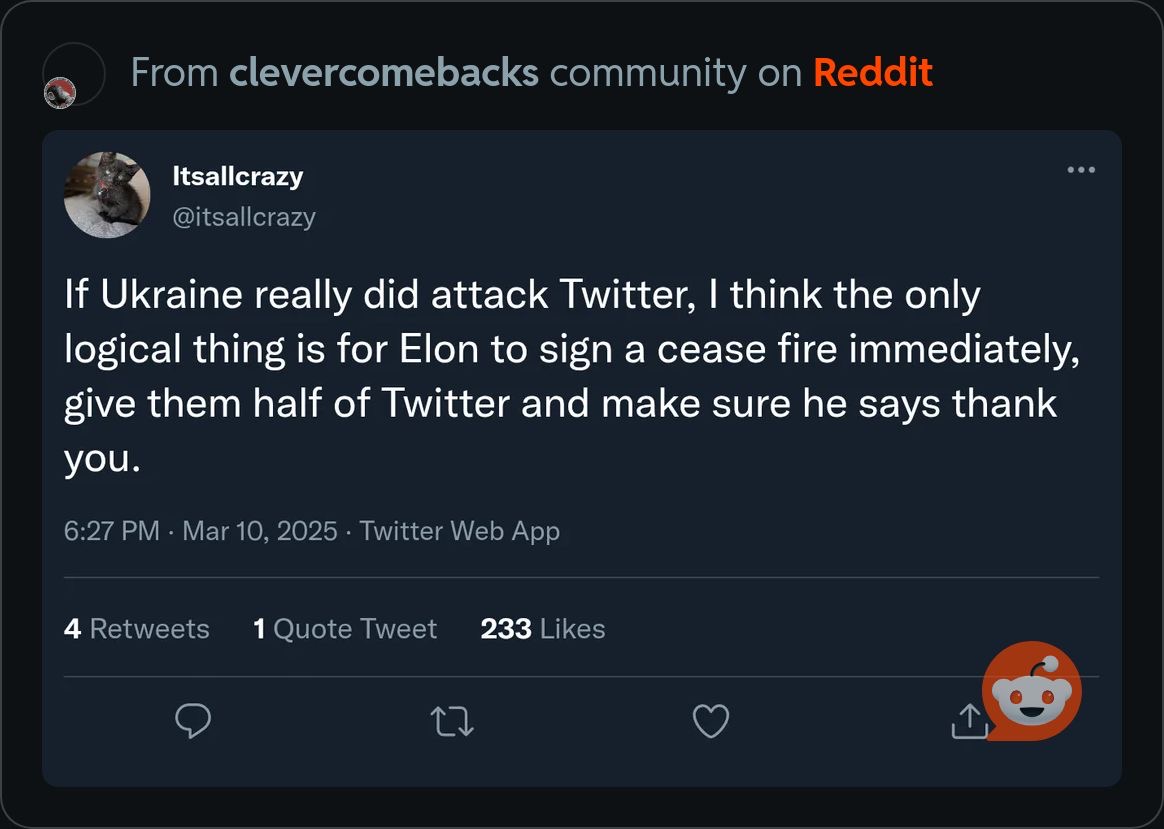Open the Itsallcrazy display name
This screenshot has height=829, width=1164.
tap(237, 176)
